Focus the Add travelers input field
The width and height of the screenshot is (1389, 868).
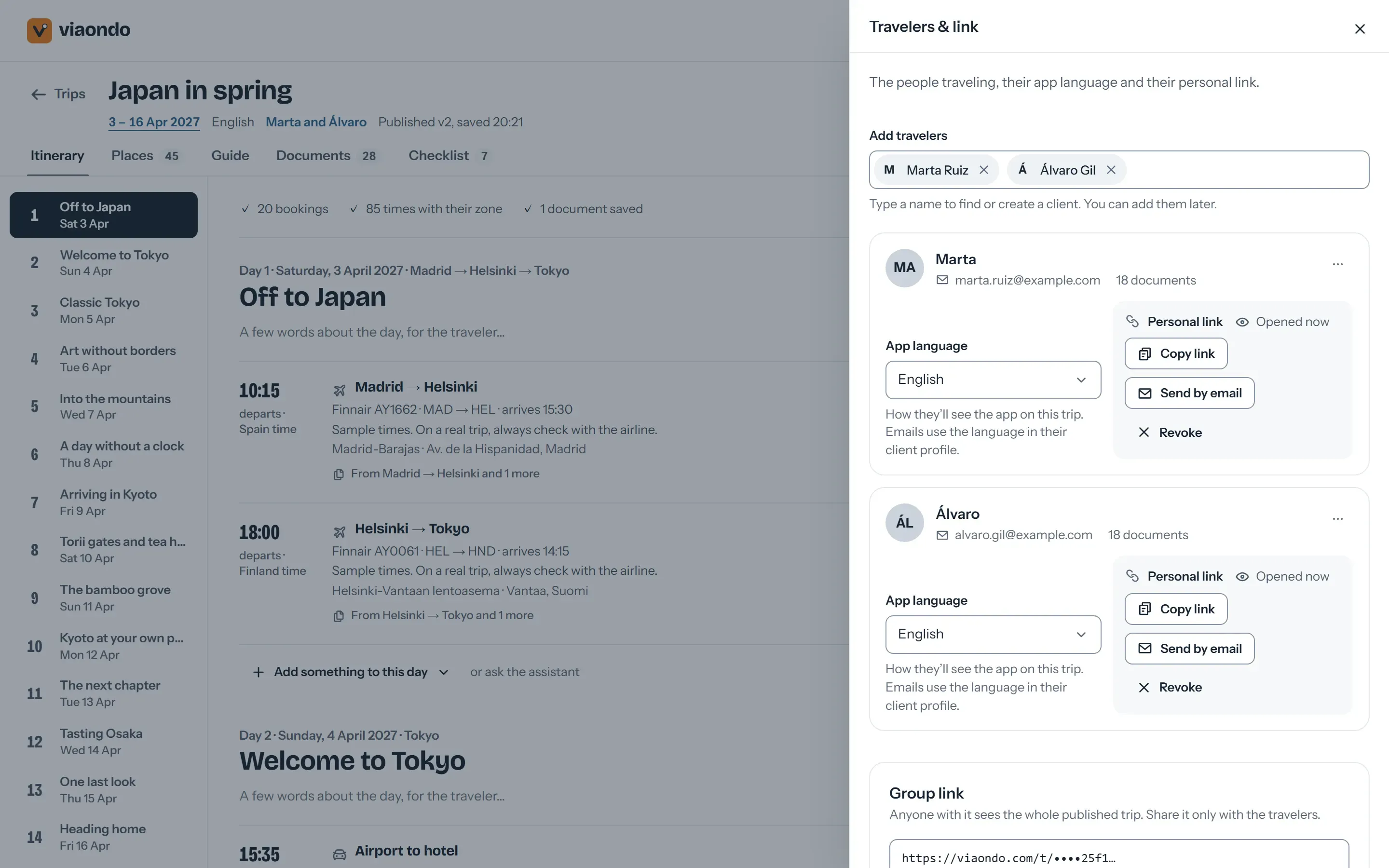point(1118,170)
